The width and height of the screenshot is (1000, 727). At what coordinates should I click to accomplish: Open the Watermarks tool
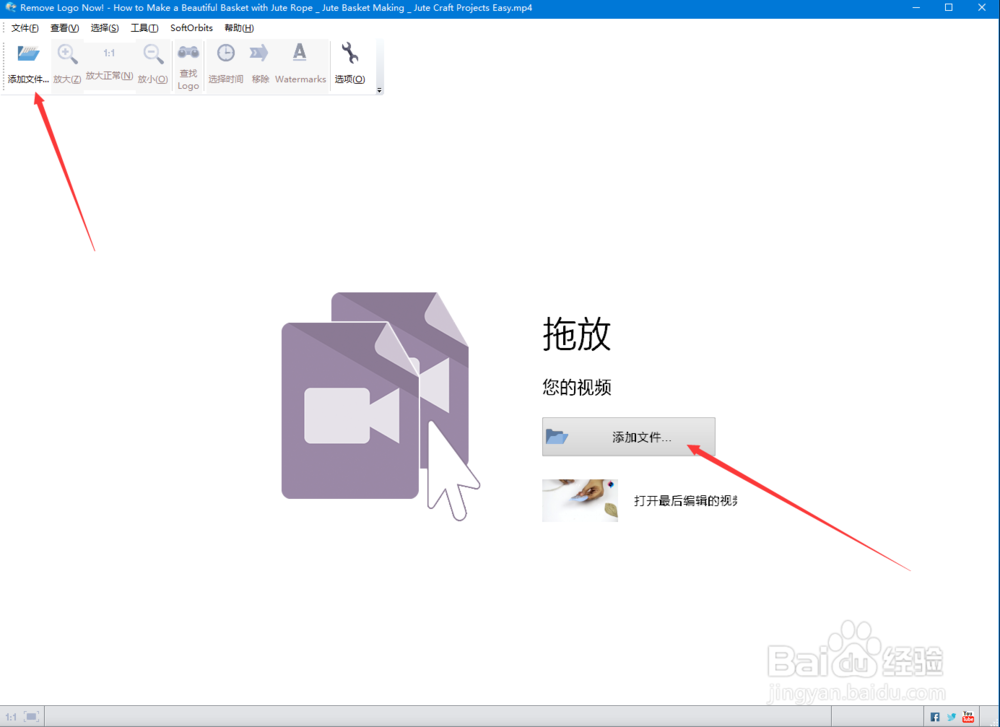tap(300, 64)
